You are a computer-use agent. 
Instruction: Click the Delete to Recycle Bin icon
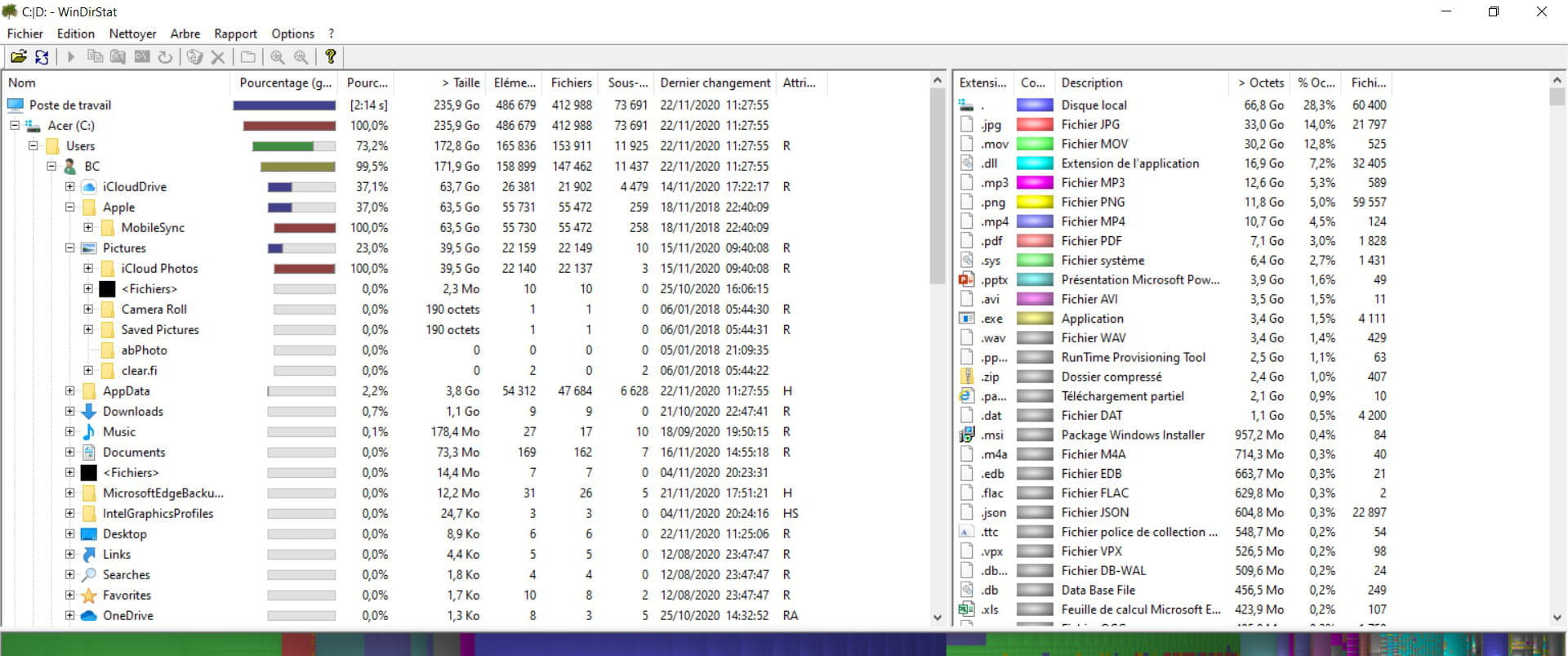point(194,56)
